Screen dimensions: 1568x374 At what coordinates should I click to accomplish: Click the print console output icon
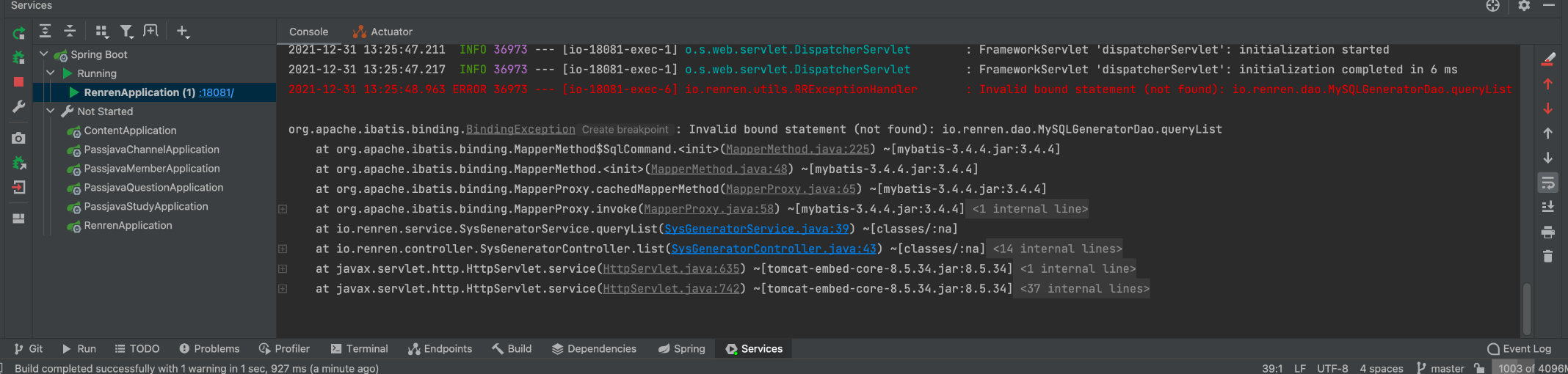[x=1547, y=232]
